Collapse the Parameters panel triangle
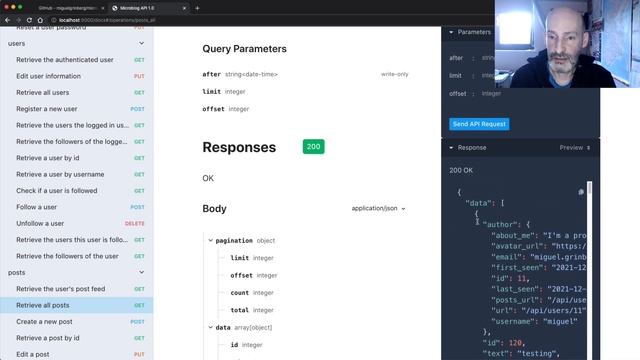 (x=451, y=32)
